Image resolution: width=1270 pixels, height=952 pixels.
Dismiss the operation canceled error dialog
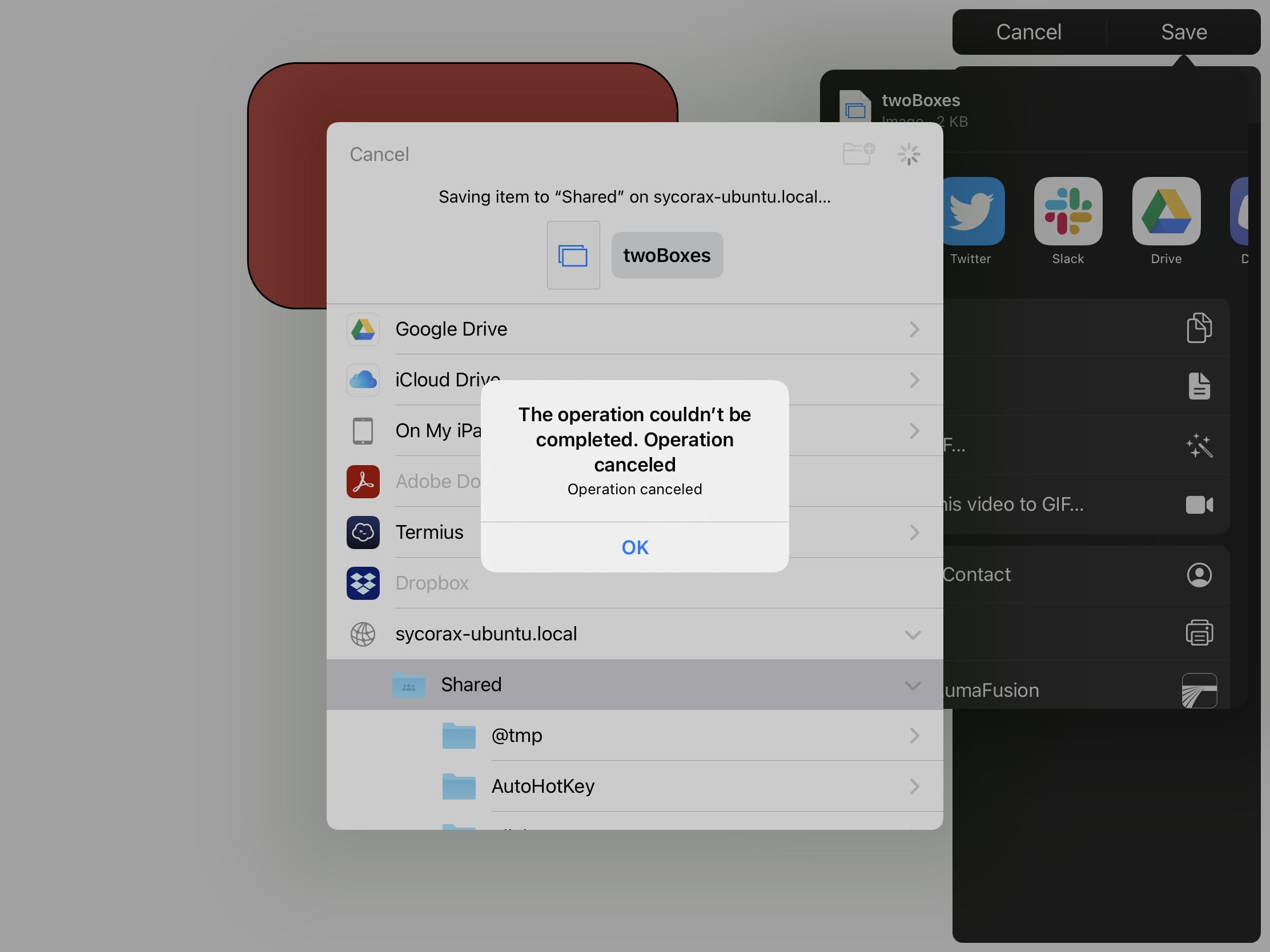tap(634, 547)
